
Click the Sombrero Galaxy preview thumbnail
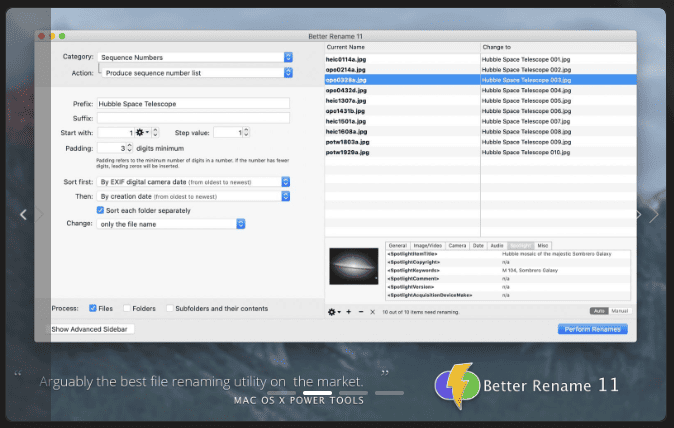[x=354, y=266]
